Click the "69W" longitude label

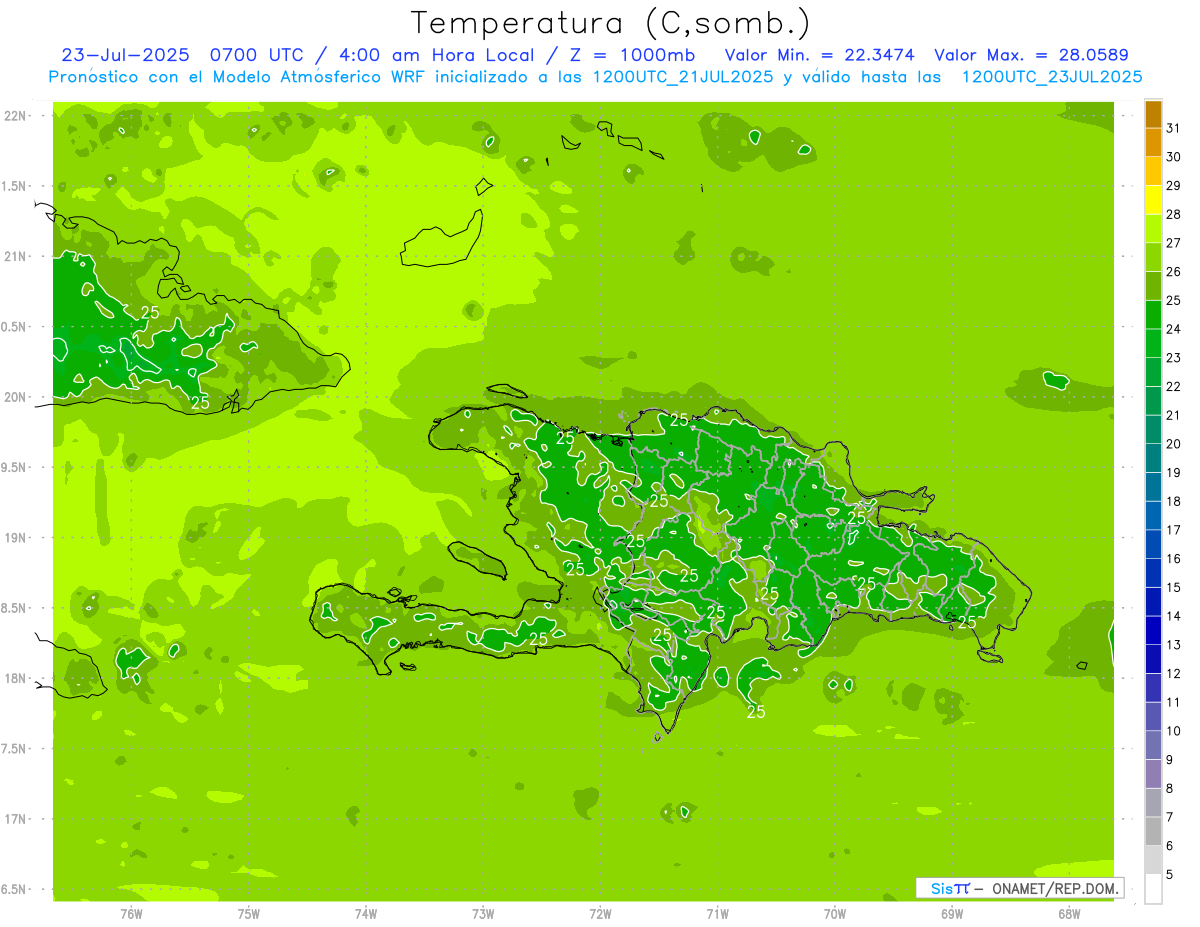coord(952,914)
